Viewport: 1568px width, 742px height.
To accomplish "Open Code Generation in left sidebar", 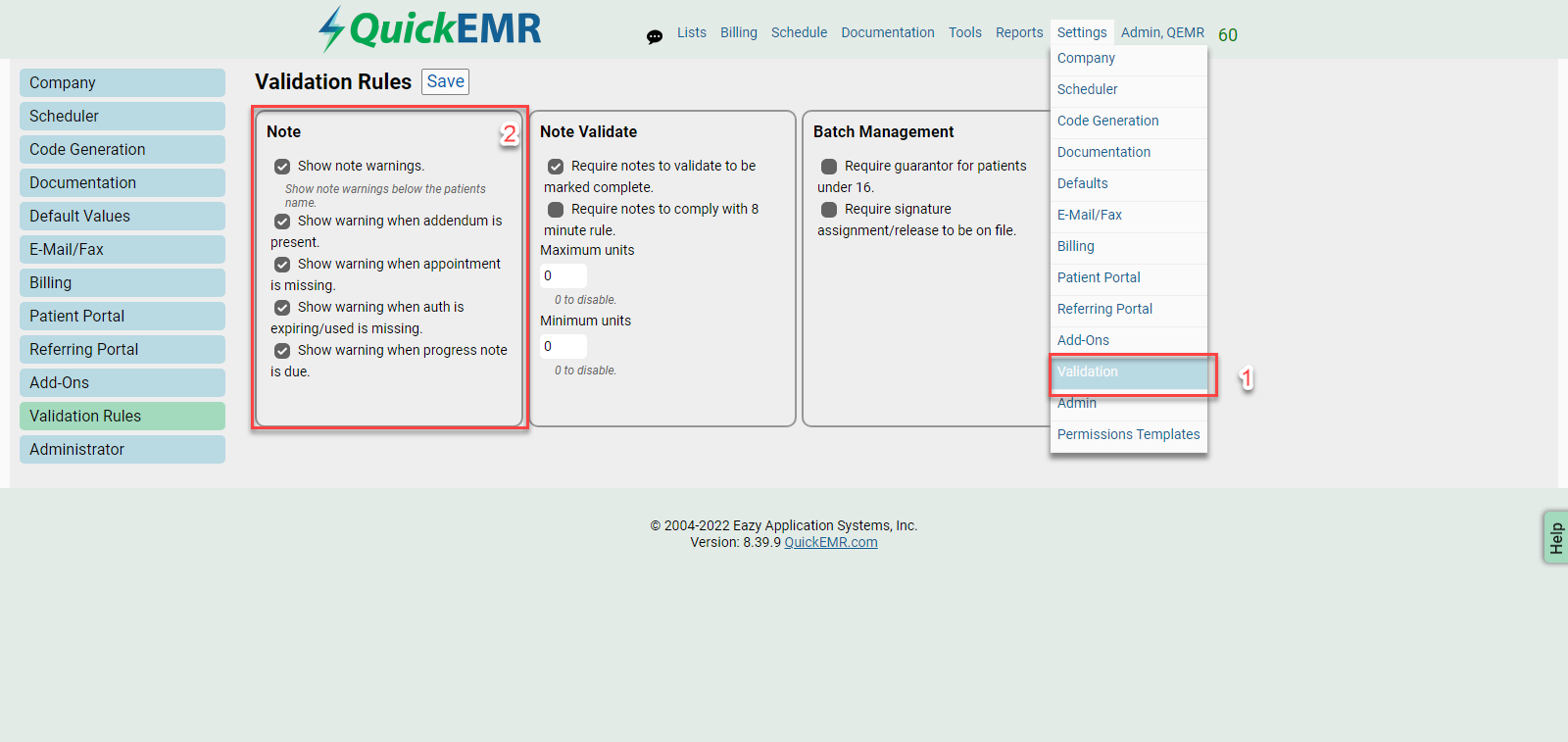I will click(x=122, y=150).
